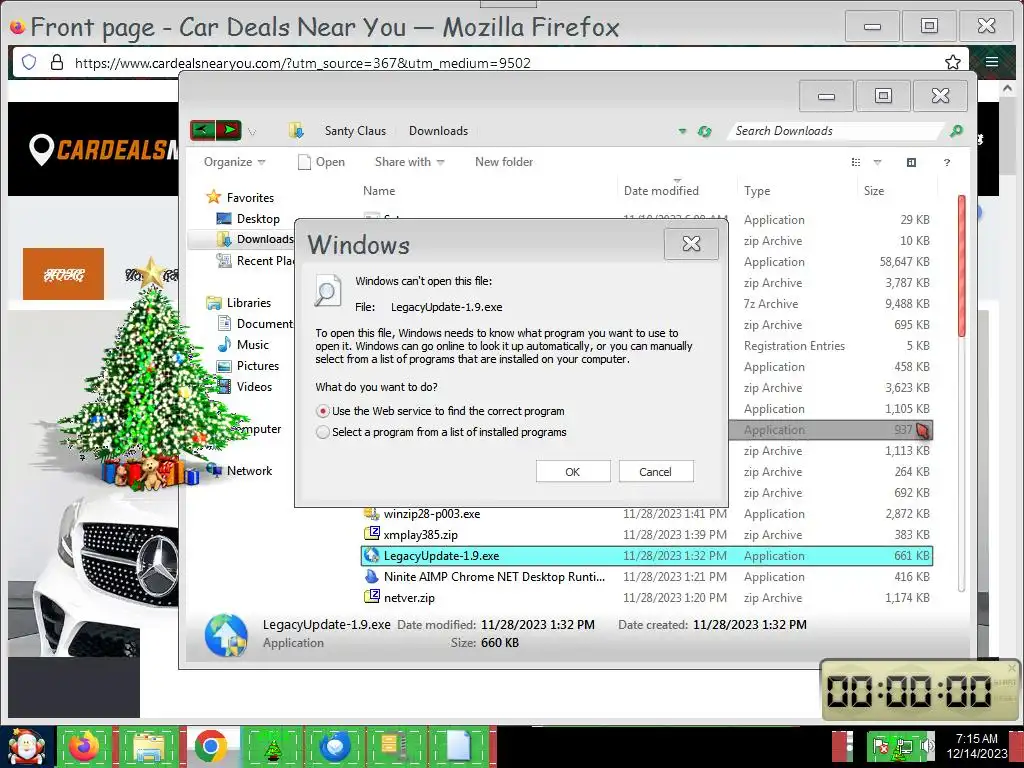Screen dimensions: 1024x768
Task: Focus the Search Downloads field
Action: [836, 131]
